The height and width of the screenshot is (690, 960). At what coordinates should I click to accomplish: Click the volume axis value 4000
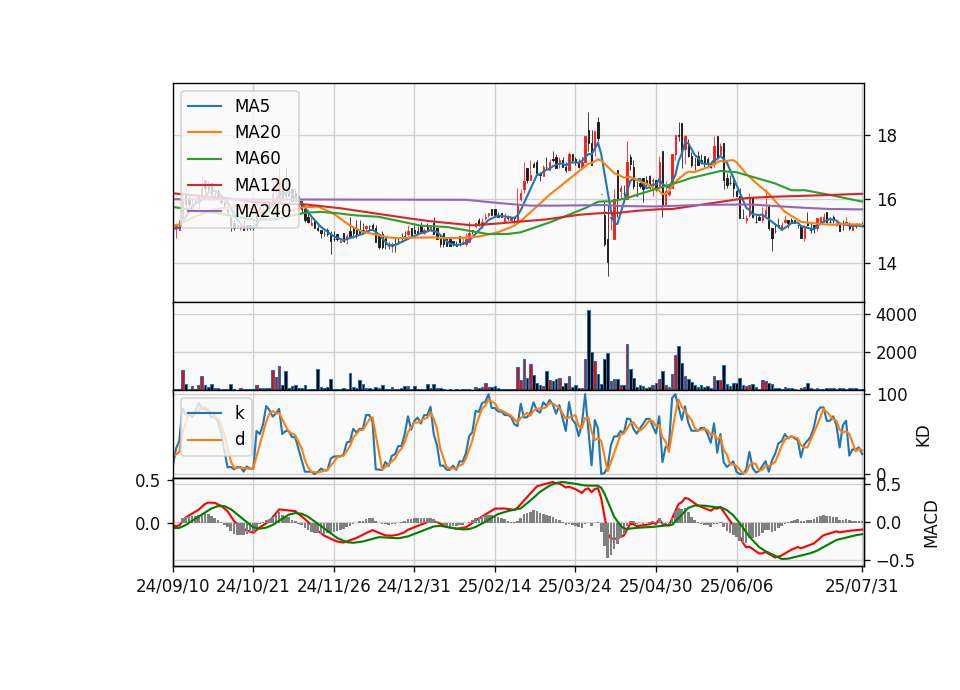point(896,315)
